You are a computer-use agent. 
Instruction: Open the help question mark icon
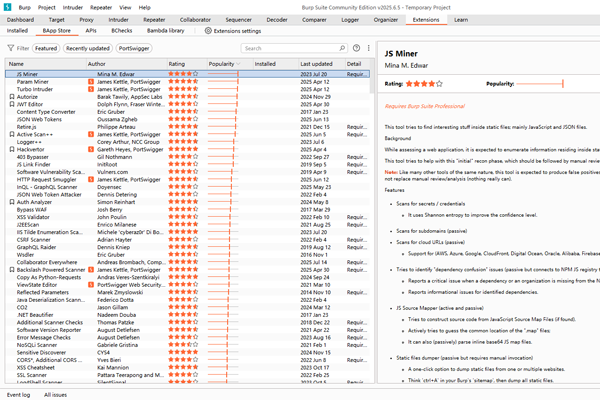click(x=356, y=48)
